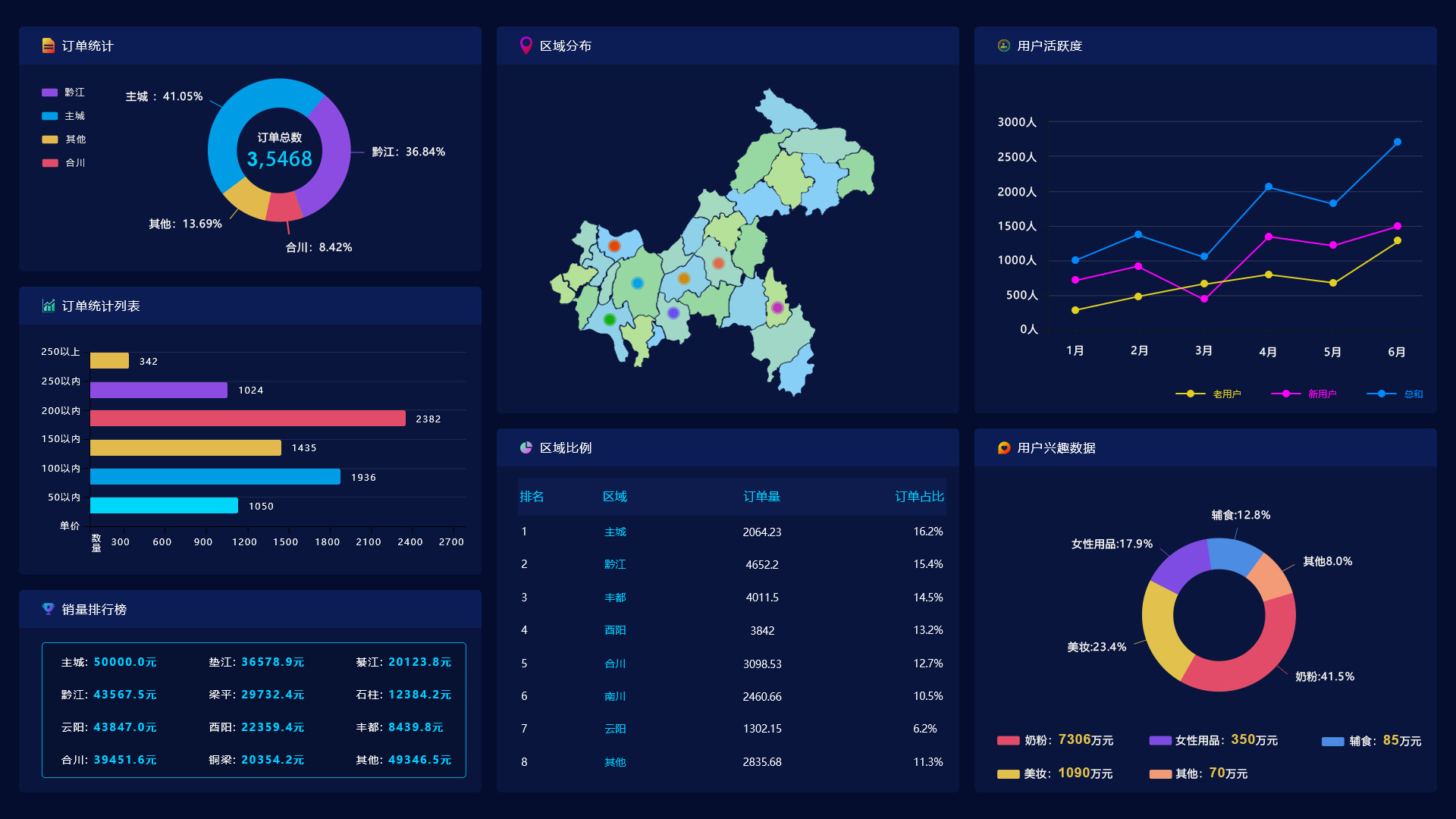Click the 200以内 red bar

pos(247,419)
